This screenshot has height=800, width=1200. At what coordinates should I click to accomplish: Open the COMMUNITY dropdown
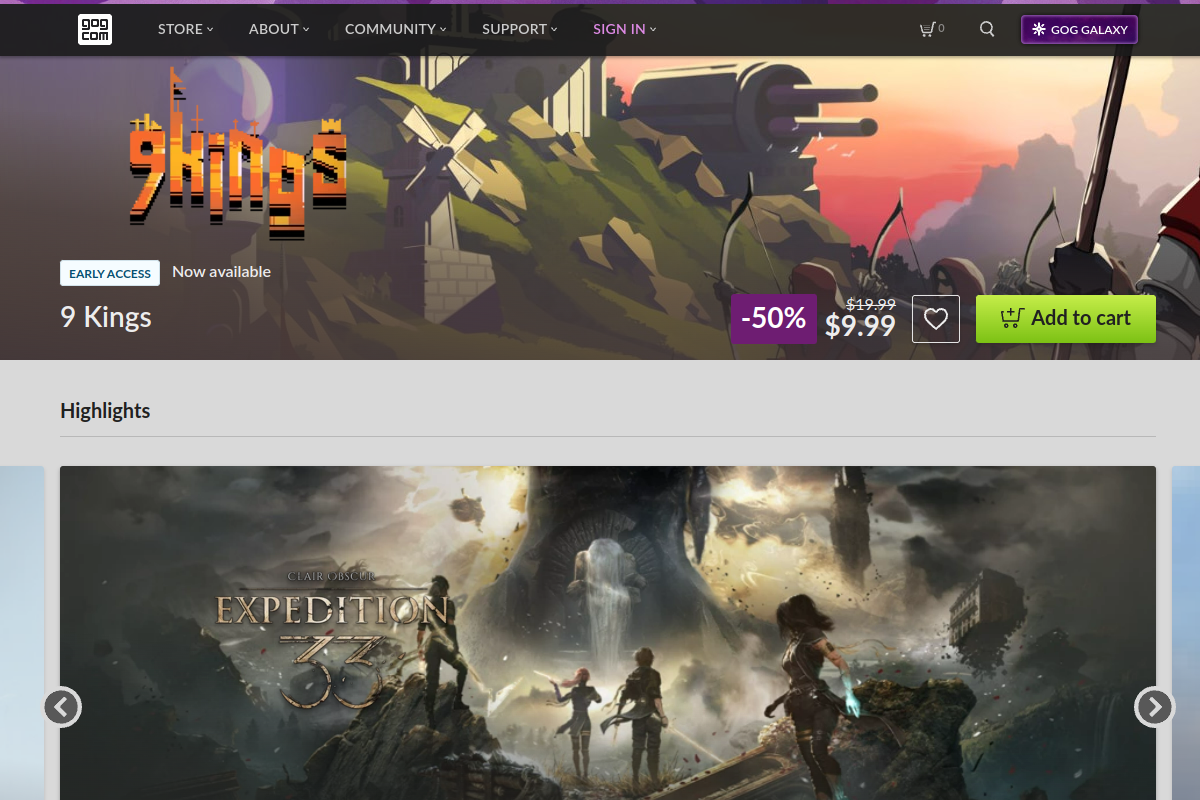pyautogui.click(x=395, y=29)
